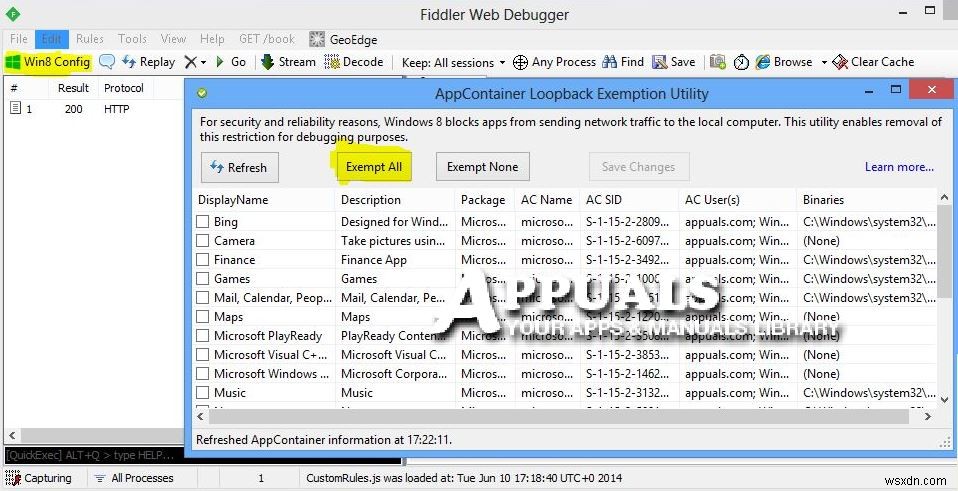Open the Help menu
The height and width of the screenshot is (491, 958).
(x=212, y=39)
